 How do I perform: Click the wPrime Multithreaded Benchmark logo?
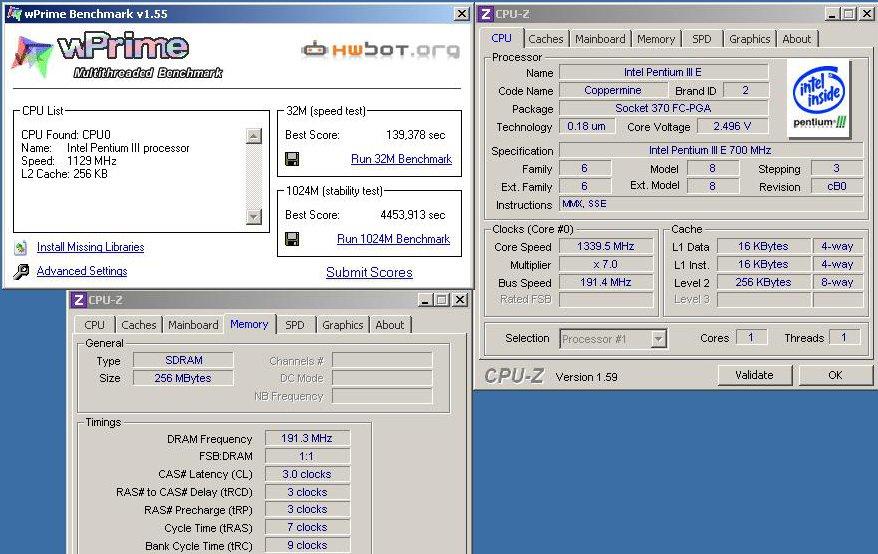click(x=118, y=55)
